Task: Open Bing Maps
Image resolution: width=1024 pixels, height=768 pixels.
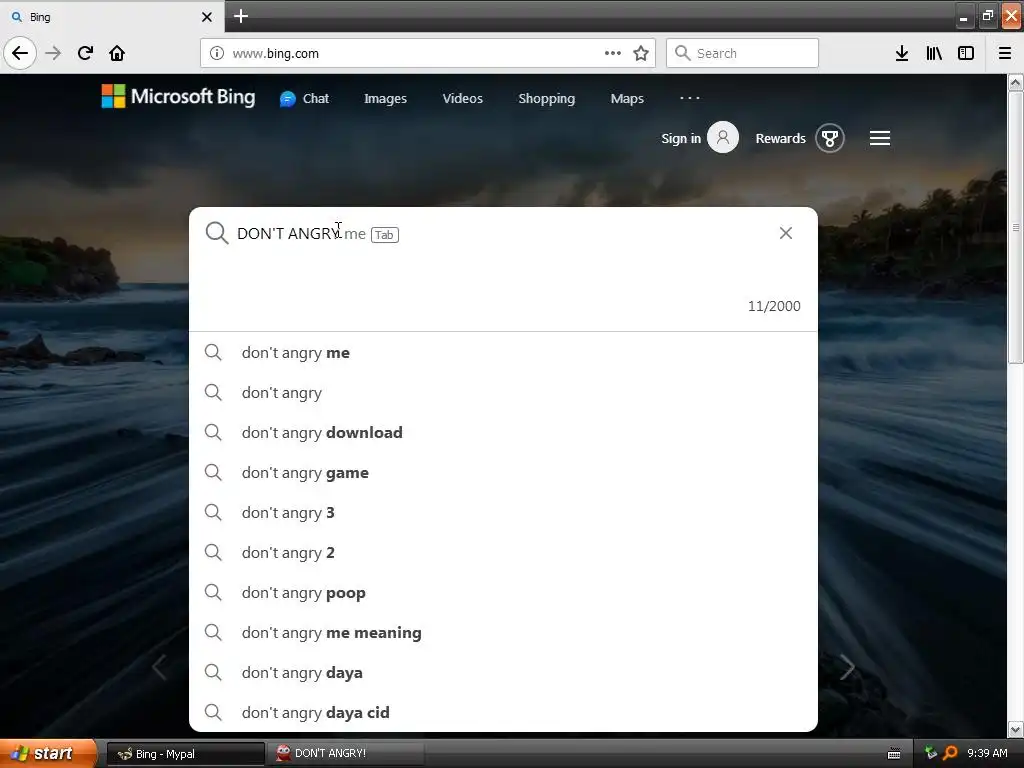Action: (x=627, y=99)
